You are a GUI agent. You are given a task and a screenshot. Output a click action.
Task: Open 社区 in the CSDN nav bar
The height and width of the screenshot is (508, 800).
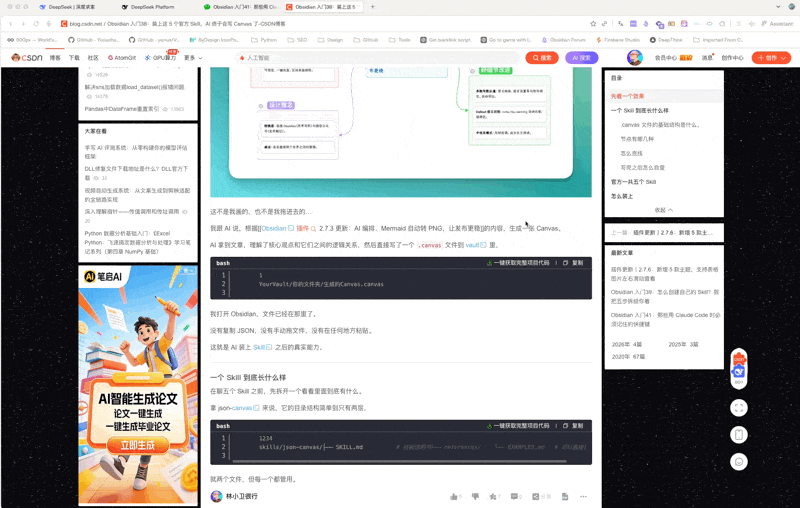click(x=93, y=58)
